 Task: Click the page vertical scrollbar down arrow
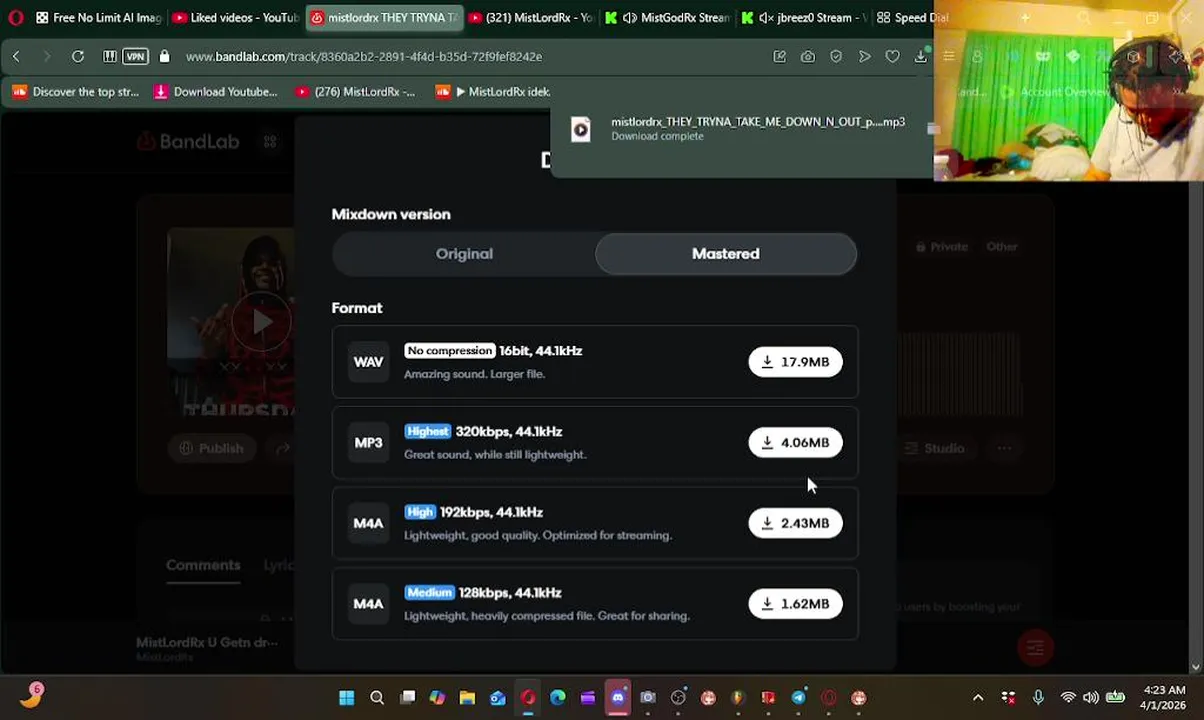(1196, 667)
